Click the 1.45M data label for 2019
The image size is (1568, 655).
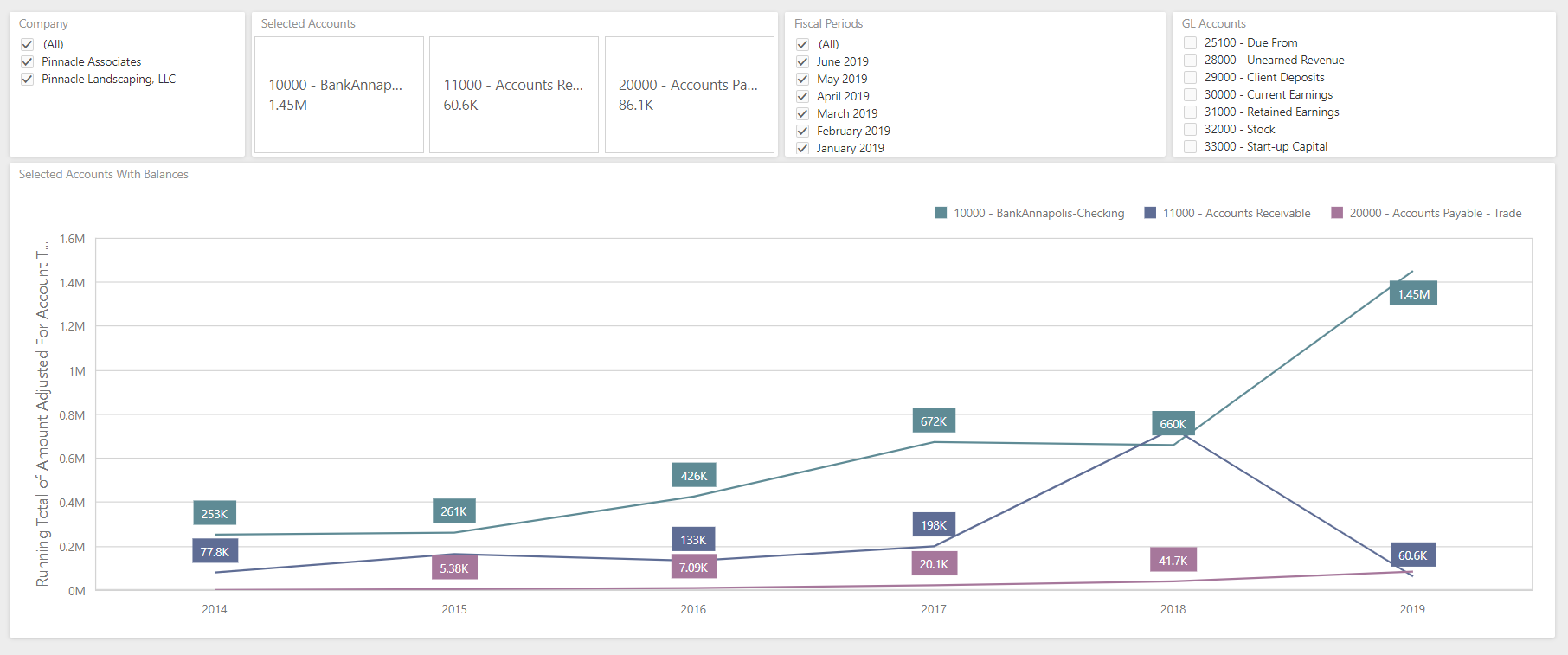coord(1413,294)
